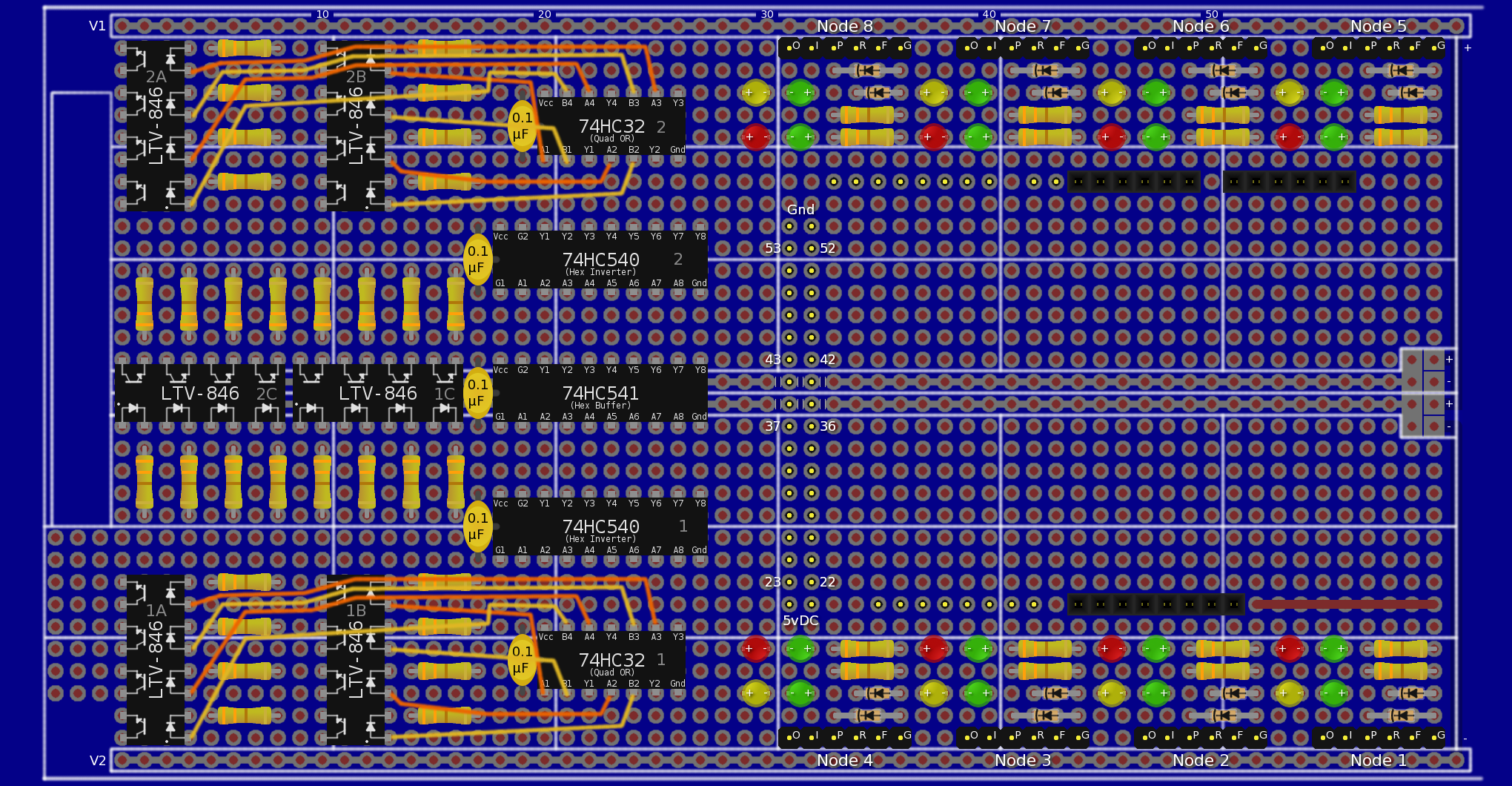This screenshot has height=786, width=1512.
Task: Select the 0.1 µF capacitor beside 74HC541
Action: (477, 393)
